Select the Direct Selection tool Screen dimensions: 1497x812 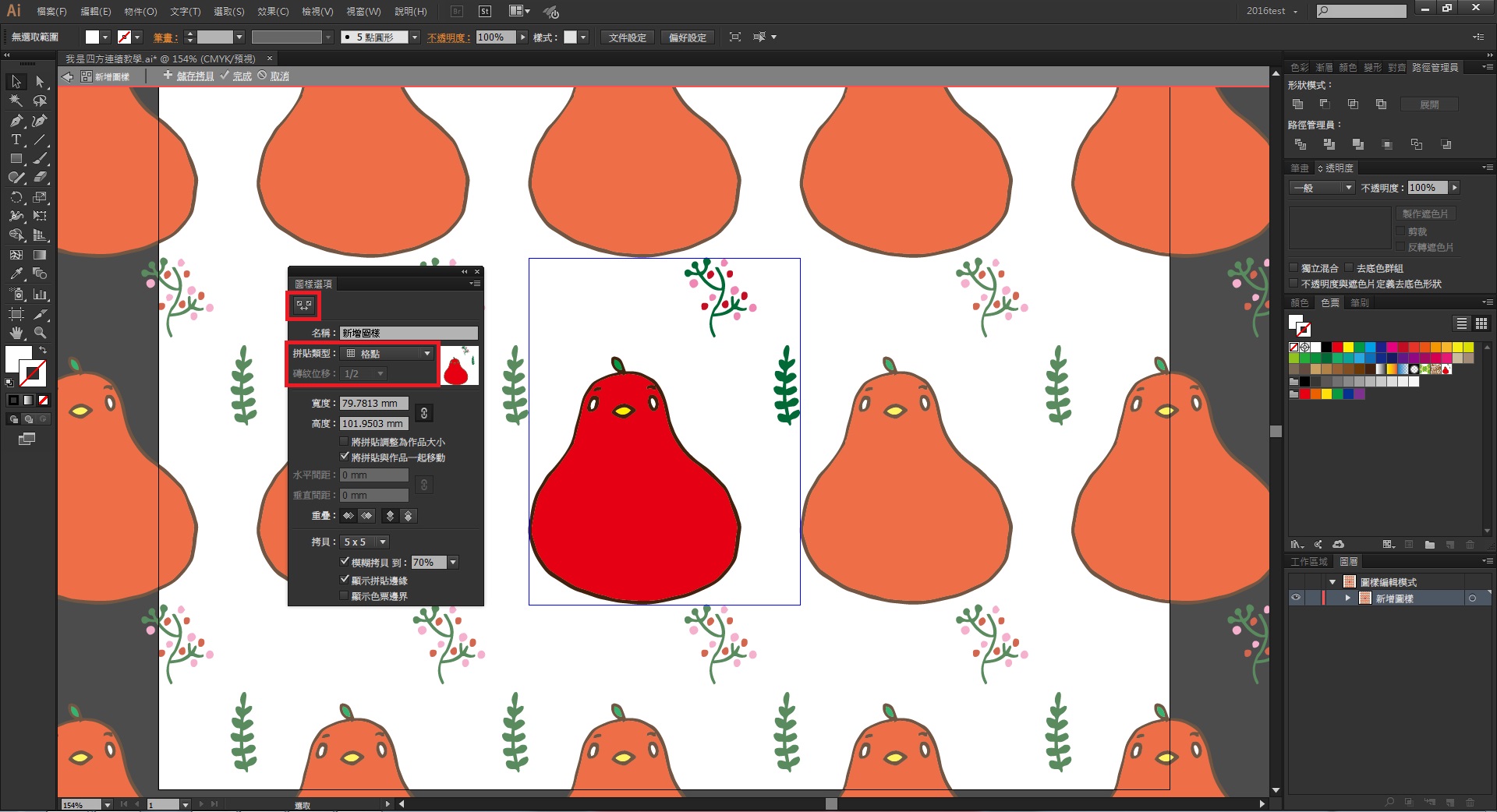point(40,82)
